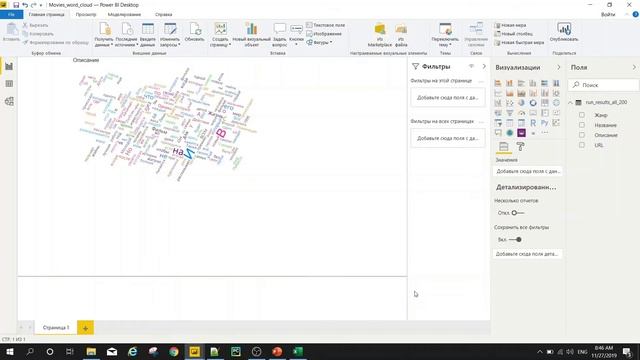Open Переключить тему dropdown
Viewport: 640px width, 360px height.
click(445, 34)
